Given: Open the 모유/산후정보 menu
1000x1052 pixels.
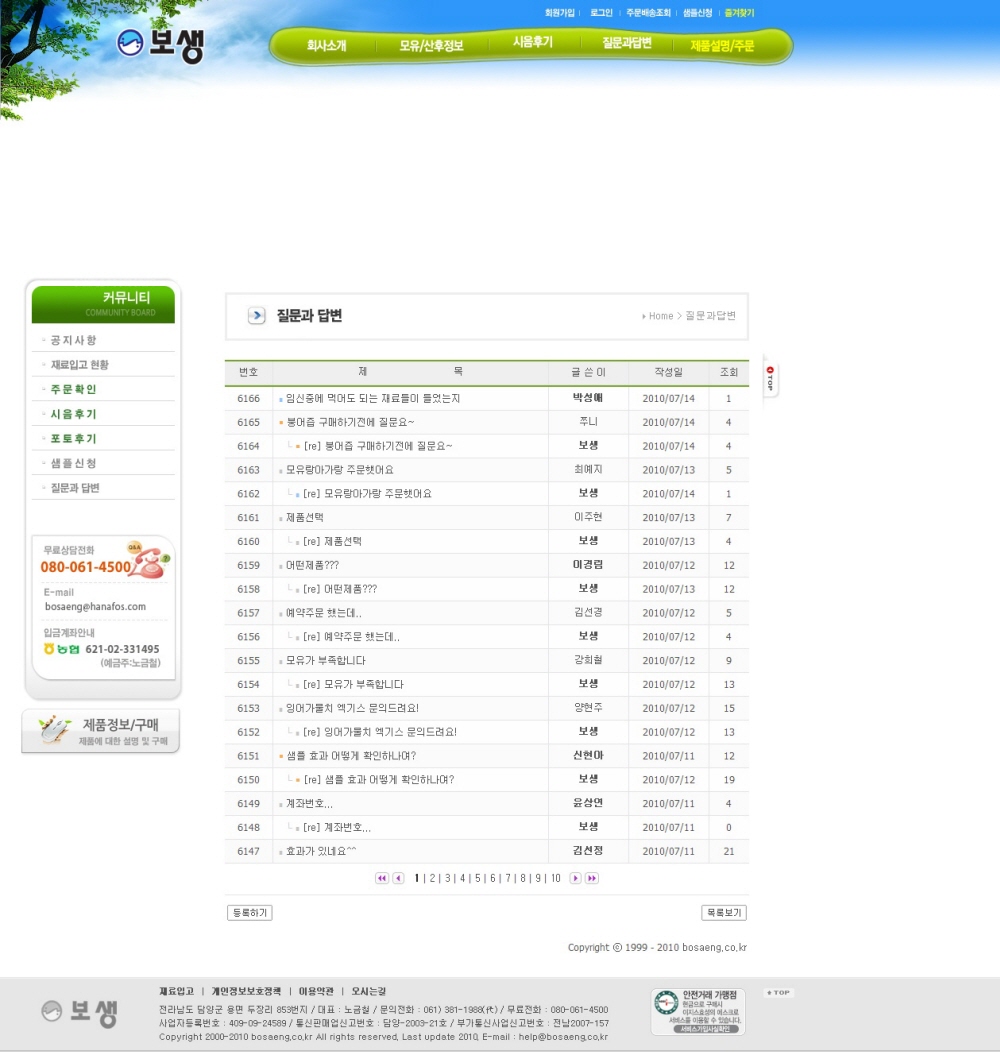Looking at the screenshot, I should [x=431, y=46].
